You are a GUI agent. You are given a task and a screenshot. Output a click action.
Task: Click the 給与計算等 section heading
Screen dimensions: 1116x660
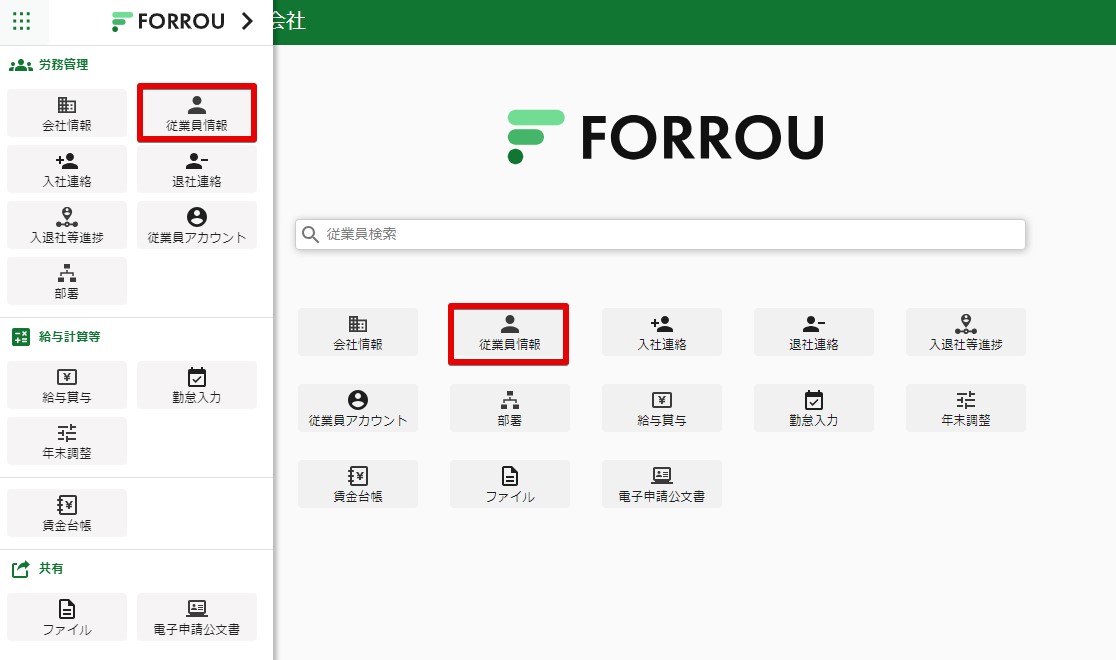tap(69, 337)
